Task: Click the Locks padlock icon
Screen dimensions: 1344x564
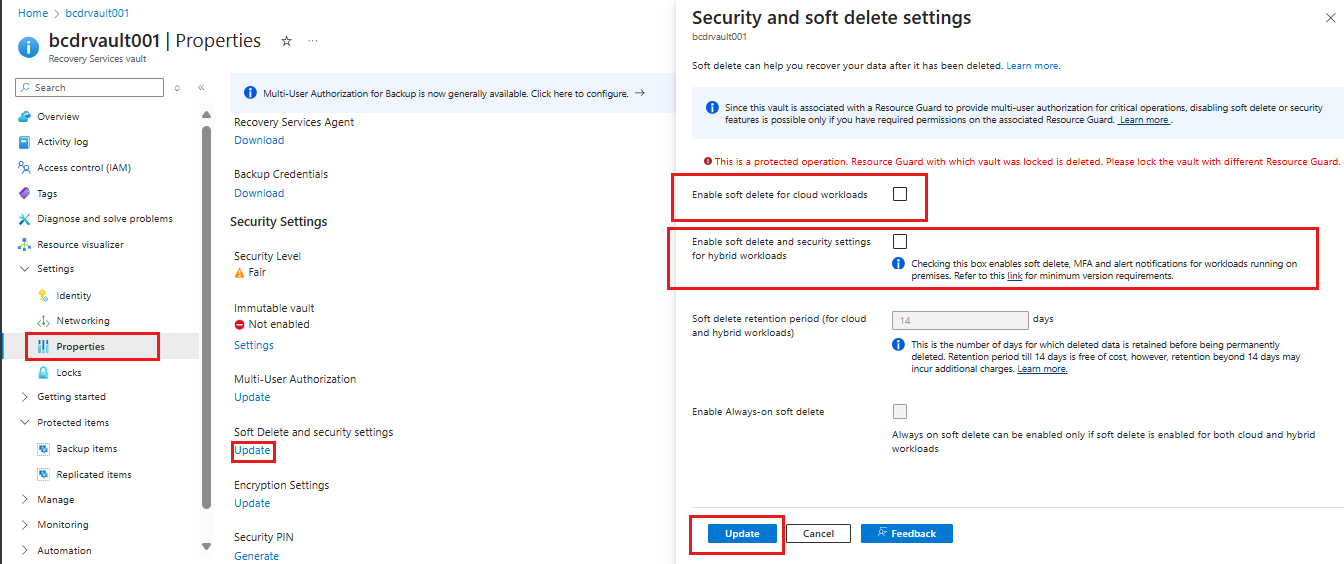Action: pyautogui.click(x=43, y=372)
